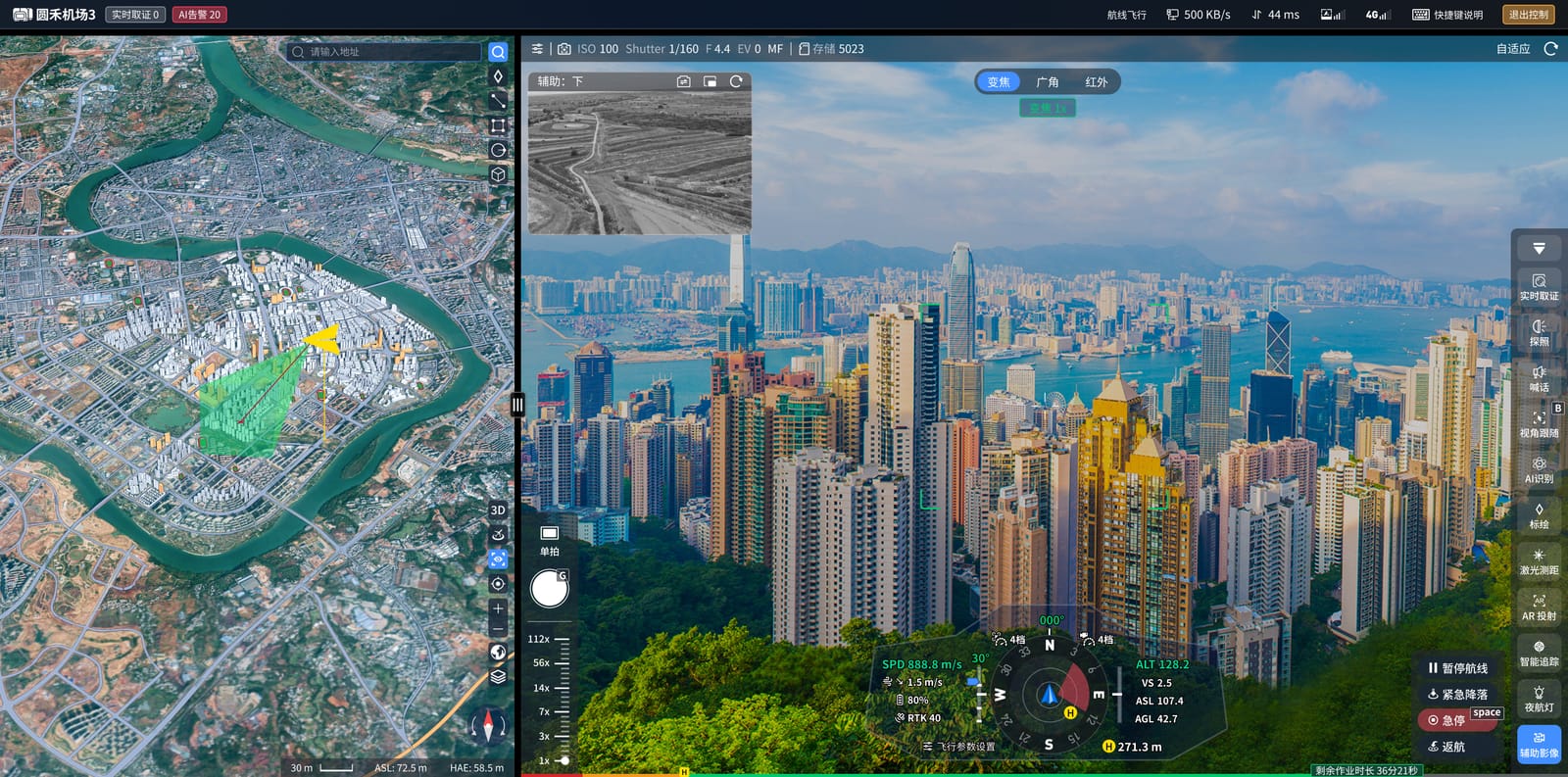Click the map address search magnifier icon
This screenshot has width=1568, height=777.
(x=498, y=52)
